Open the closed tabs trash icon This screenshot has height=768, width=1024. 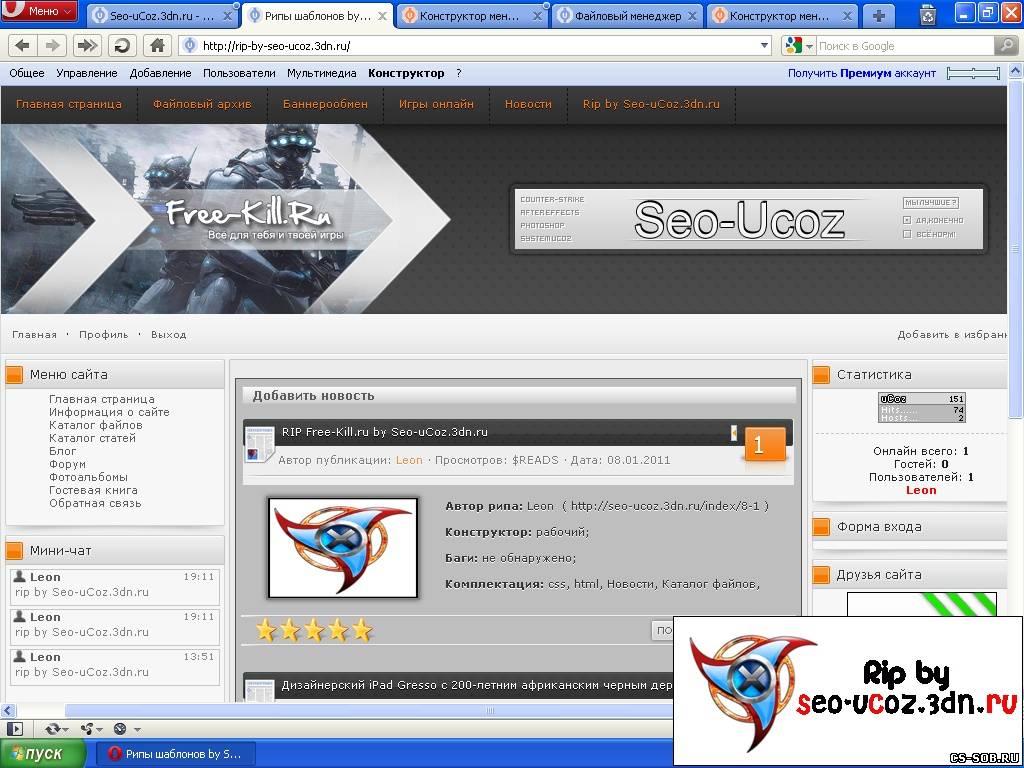point(927,15)
